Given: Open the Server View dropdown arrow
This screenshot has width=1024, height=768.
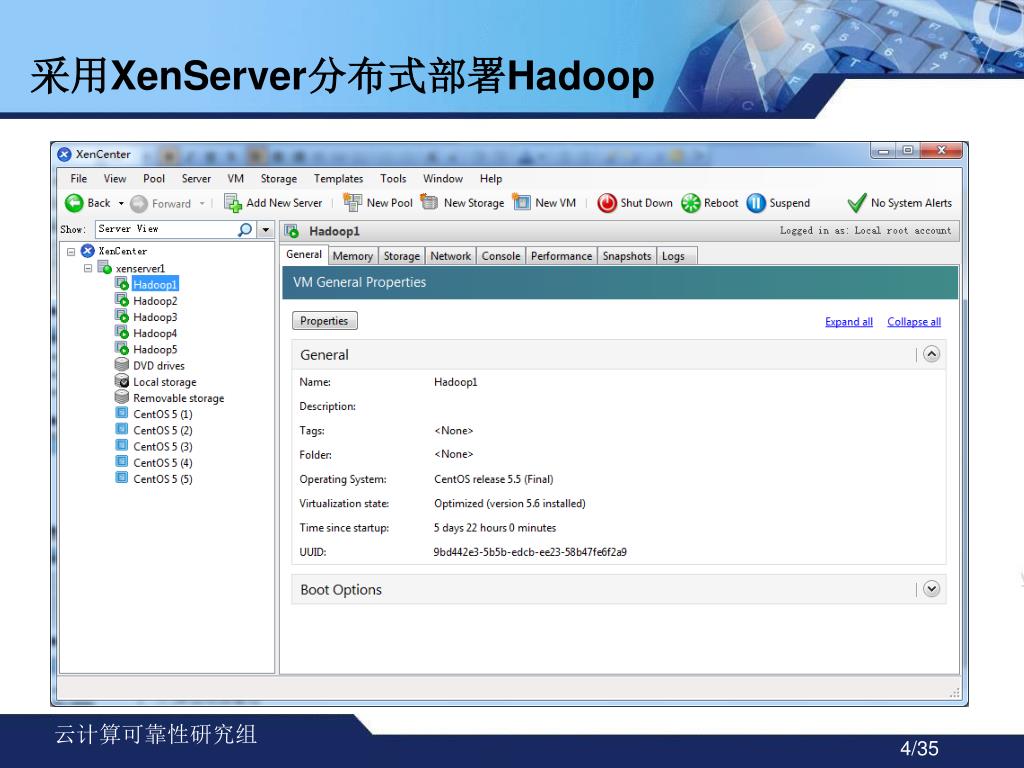Looking at the screenshot, I should pyautogui.click(x=266, y=230).
